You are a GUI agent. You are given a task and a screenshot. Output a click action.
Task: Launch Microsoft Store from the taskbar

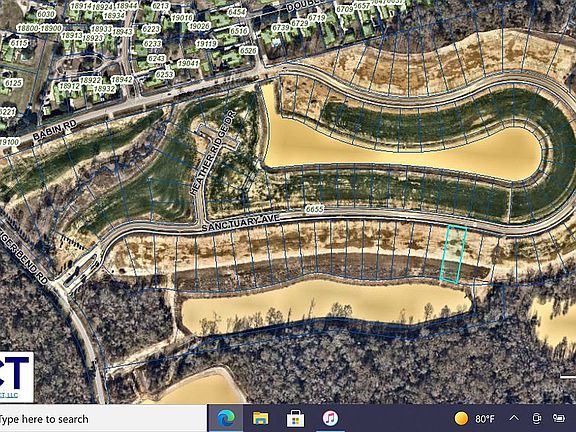click(295, 419)
